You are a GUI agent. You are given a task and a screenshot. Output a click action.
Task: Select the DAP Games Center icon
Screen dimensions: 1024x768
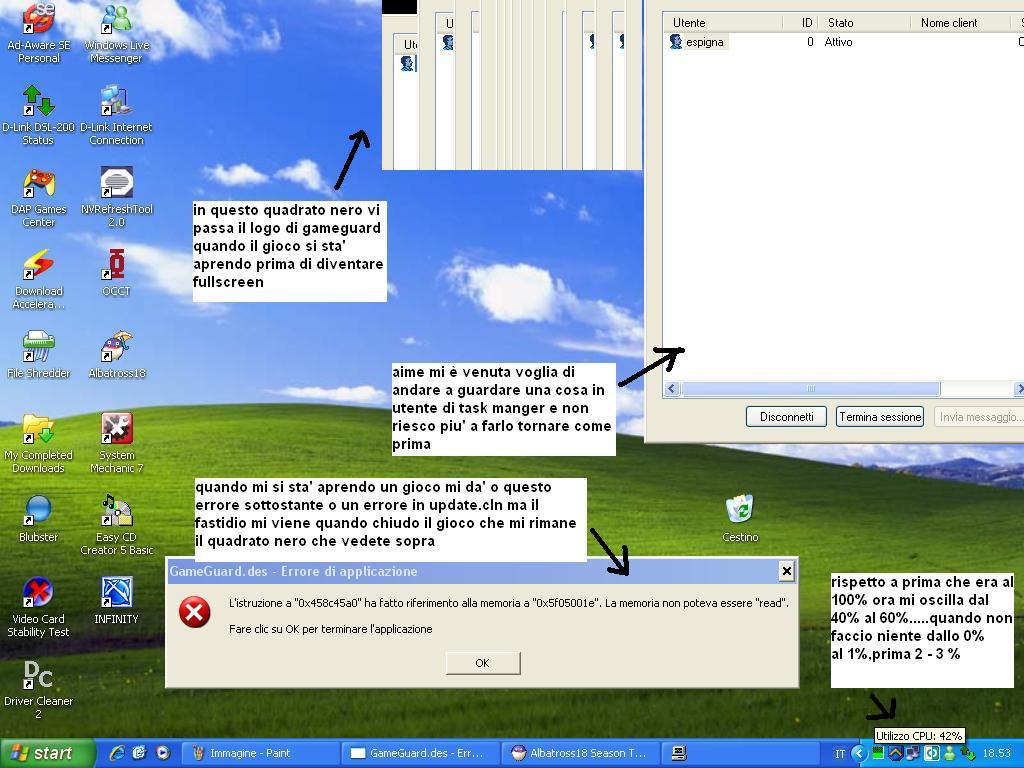[39, 197]
